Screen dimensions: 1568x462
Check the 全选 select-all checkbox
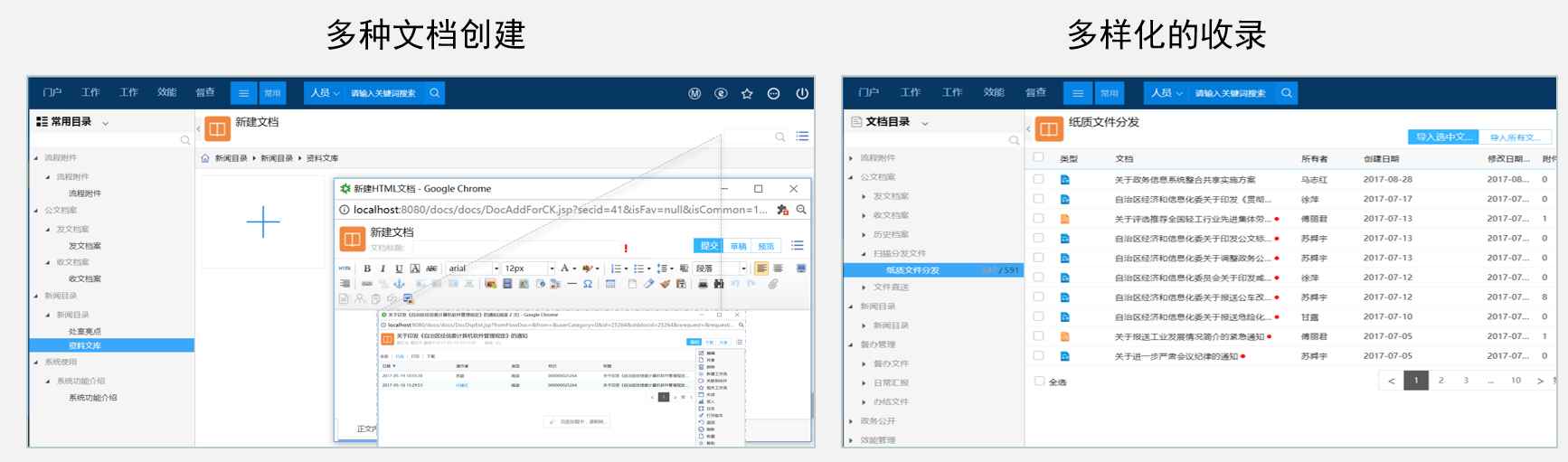point(1039,382)
